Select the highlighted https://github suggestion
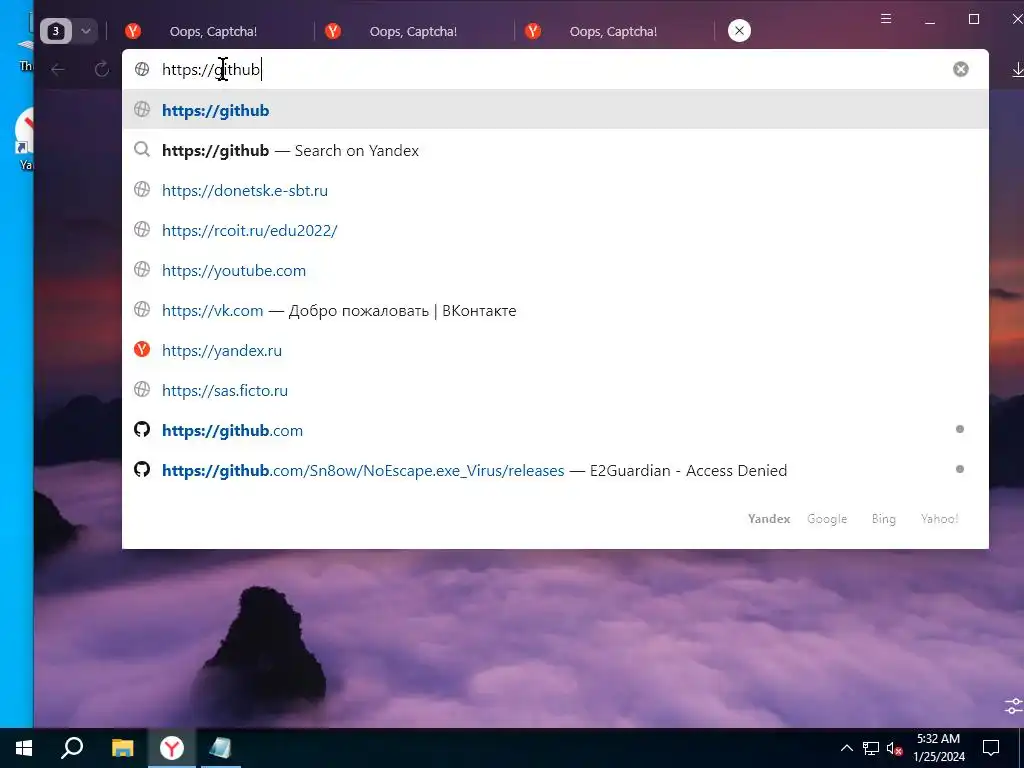 [555, 110]
